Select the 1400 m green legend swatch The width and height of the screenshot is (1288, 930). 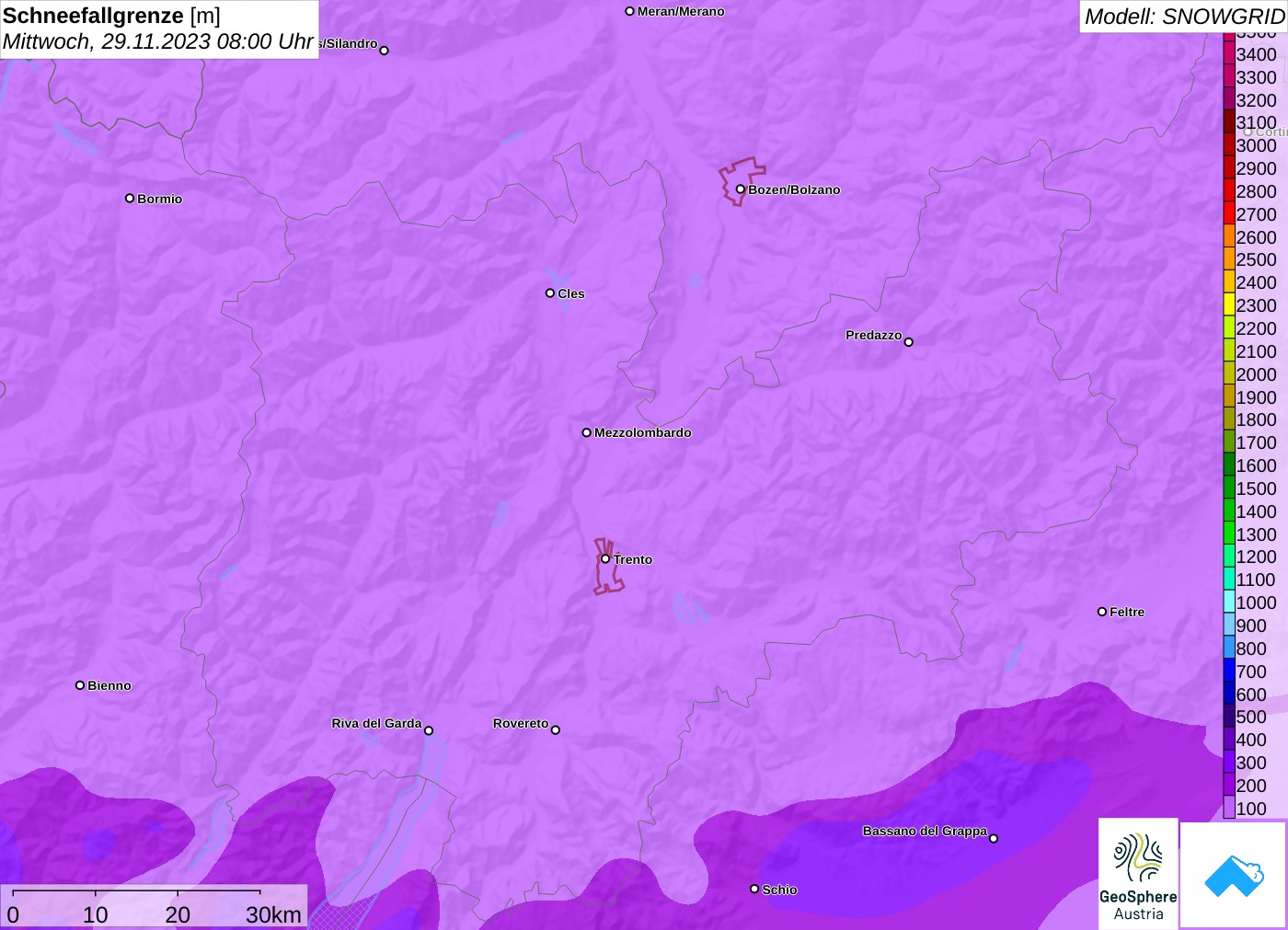tap(1229, 511)
